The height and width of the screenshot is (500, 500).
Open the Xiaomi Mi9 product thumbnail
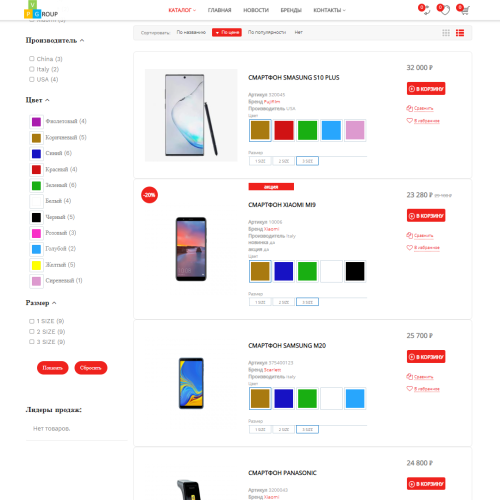(191, 249)
